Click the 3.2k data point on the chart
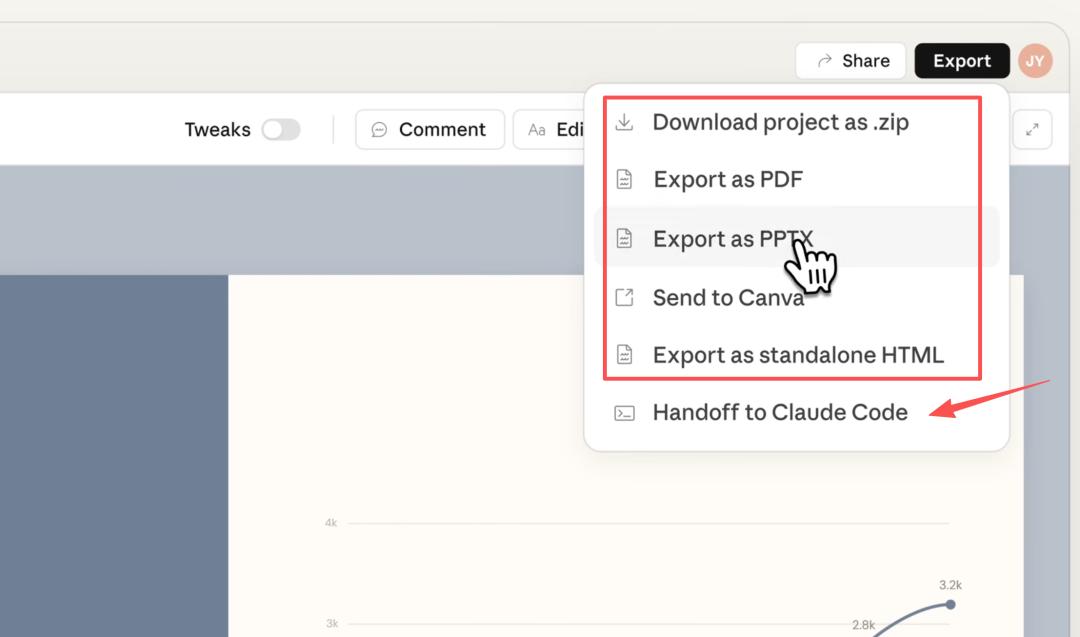 (x=950, y=604)
